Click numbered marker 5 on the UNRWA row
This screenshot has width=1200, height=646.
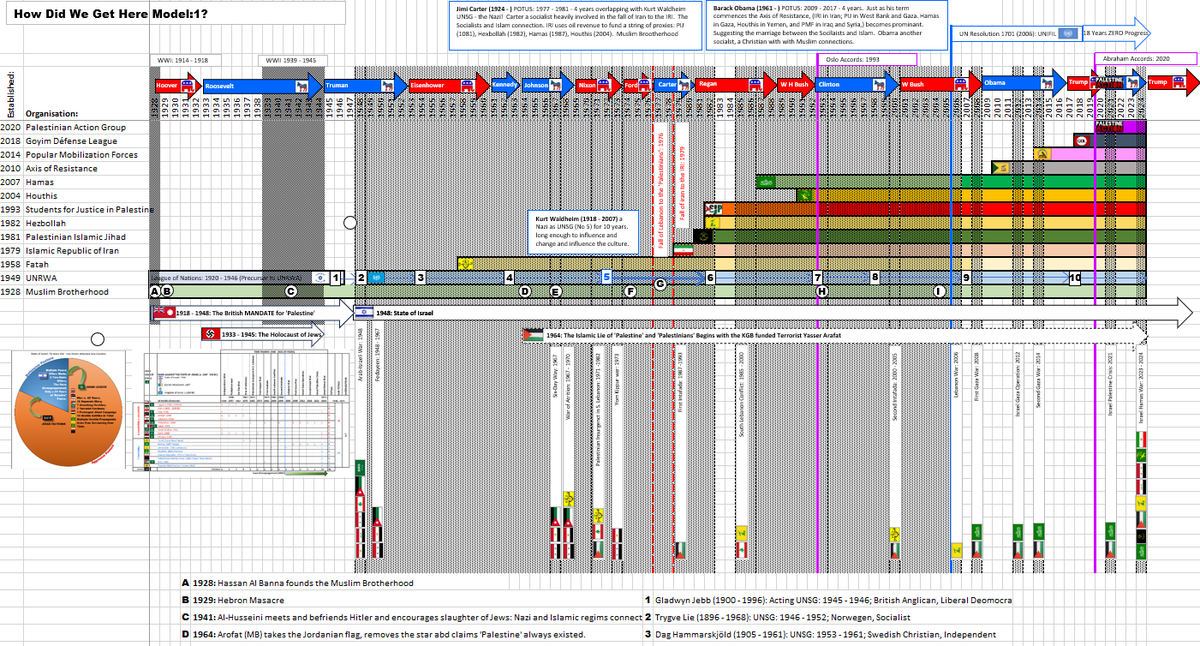[607, 276]
